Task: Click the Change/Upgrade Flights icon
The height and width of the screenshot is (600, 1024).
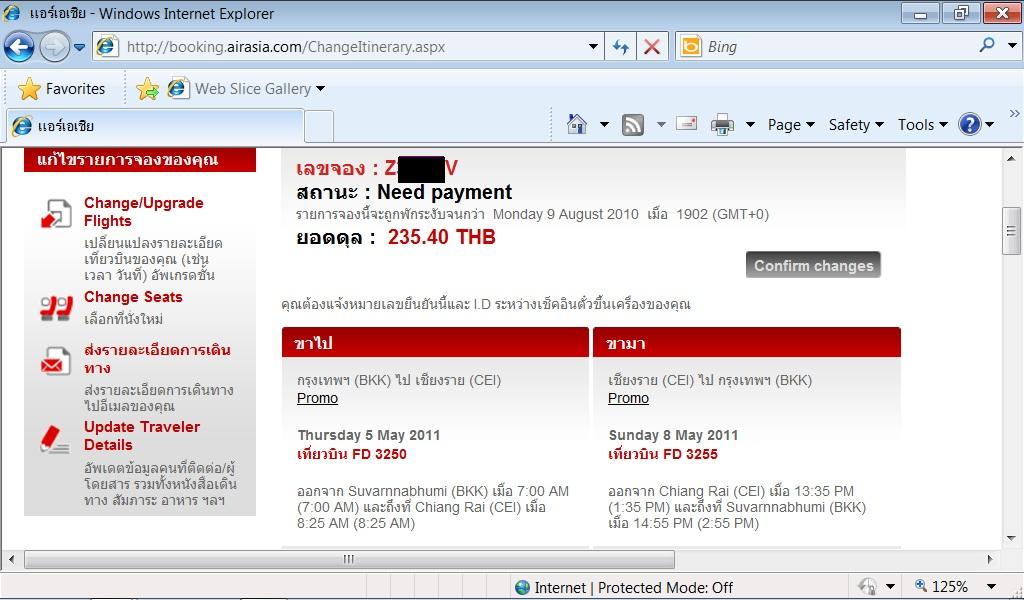Action: pyautogui.click(x=57, y=213)
